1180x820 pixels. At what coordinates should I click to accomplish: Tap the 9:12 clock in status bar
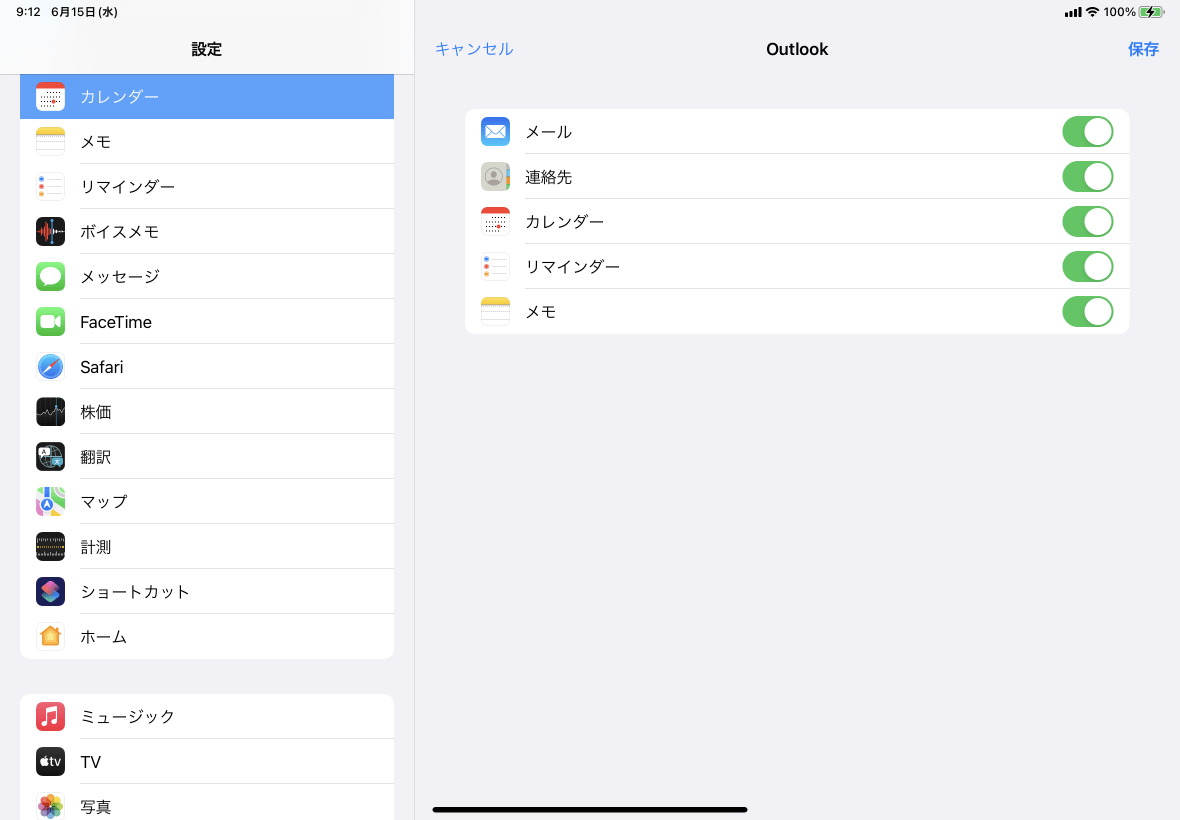(29, 12)
